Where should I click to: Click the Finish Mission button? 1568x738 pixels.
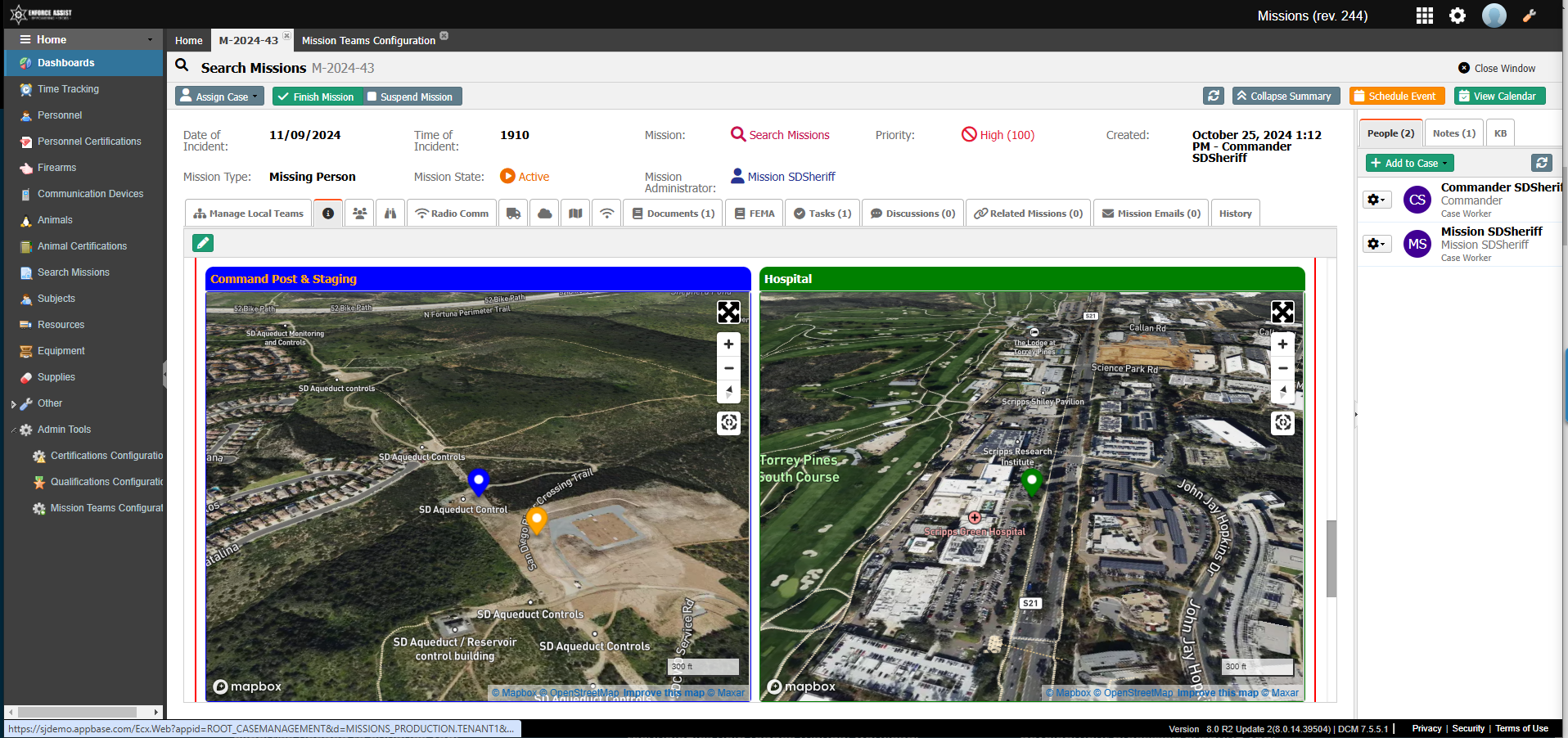tap(316, 97)
